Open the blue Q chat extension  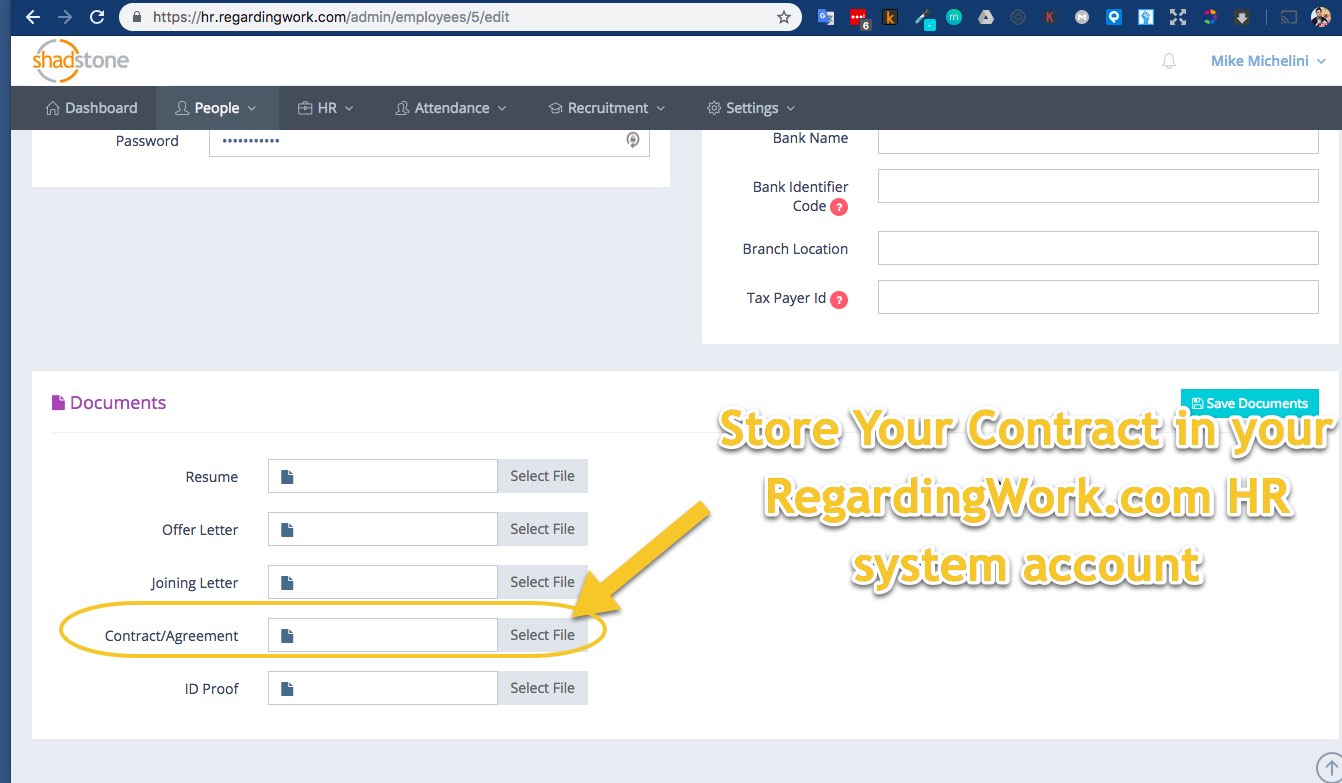point(1114,17)
